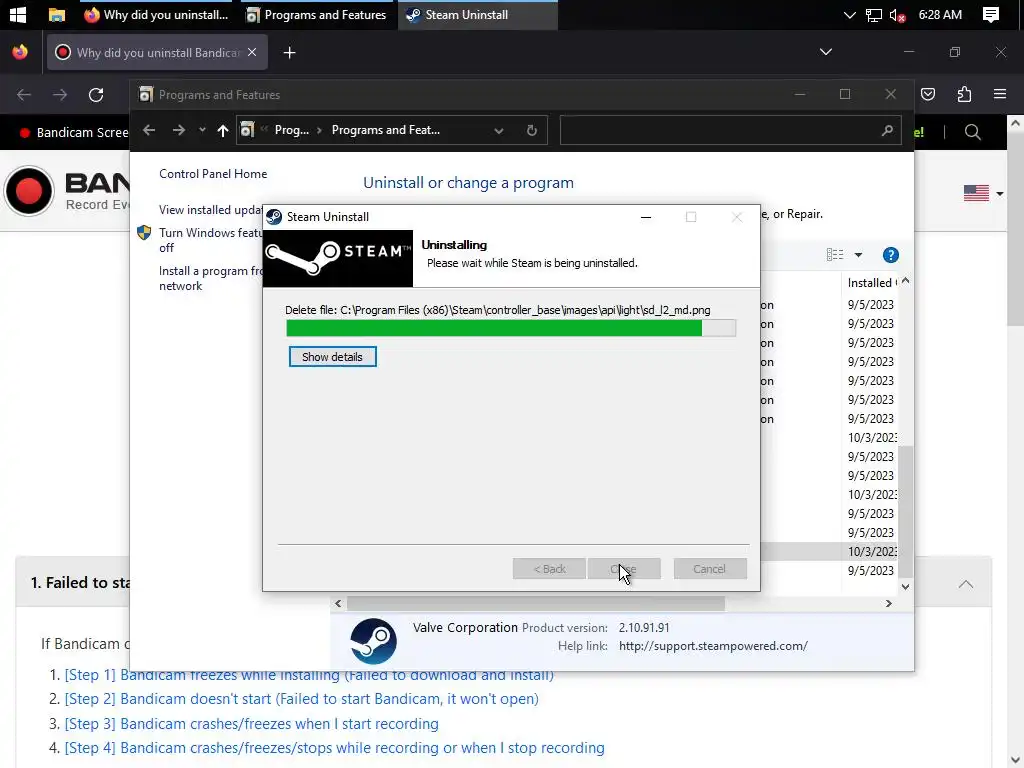This screenshot has height=768, width=1024.
Task: Open Step 3 crashes when start recording
Action: (251, 724)
